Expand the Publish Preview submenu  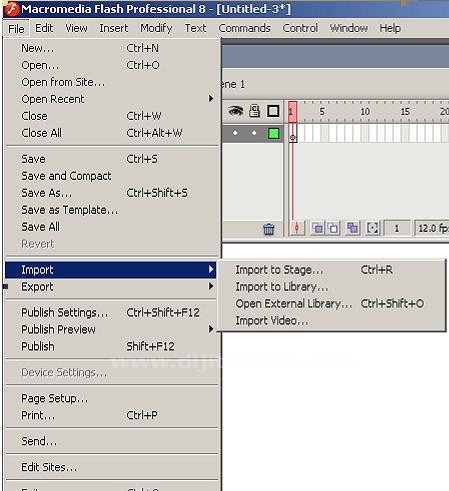[x=111, y=330]
